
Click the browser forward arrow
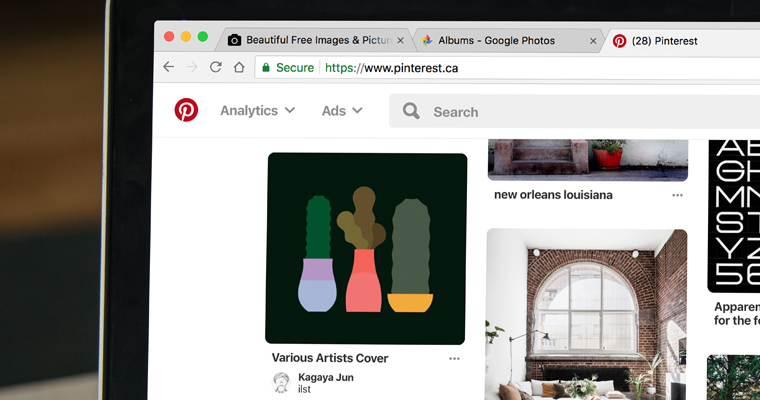click(192, 67)
